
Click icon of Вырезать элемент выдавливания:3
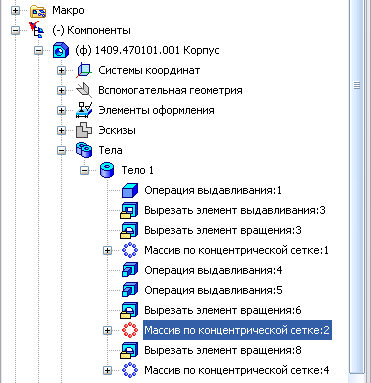pyautogui.click(x=129, y=211)
